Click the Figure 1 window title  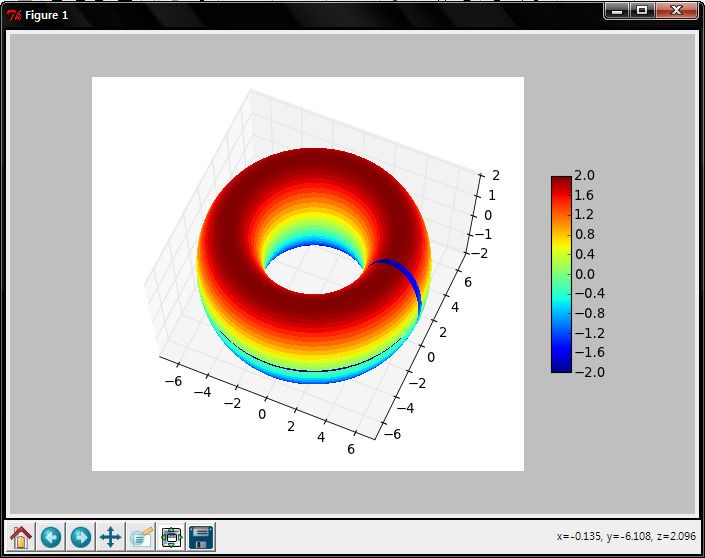point(46,15)
